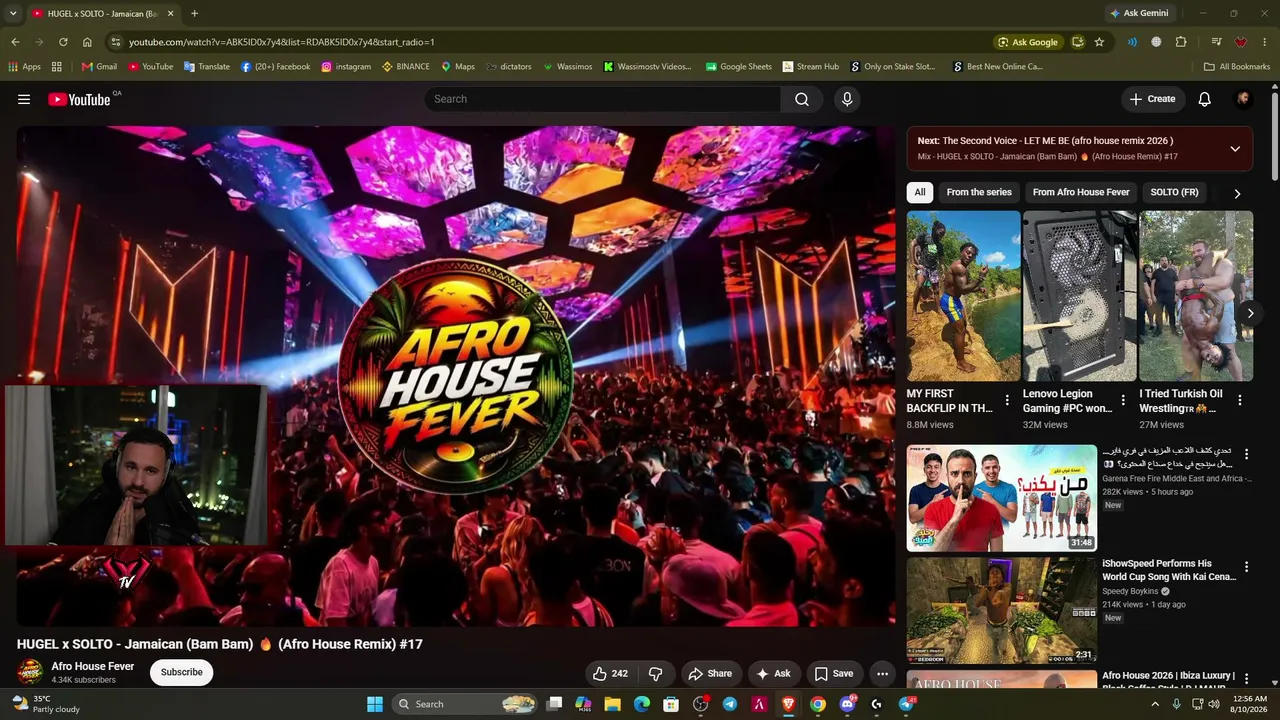The image size is (1280, 720).
Task: Click Ask Google in the address bar
Action: (1027, 42)
